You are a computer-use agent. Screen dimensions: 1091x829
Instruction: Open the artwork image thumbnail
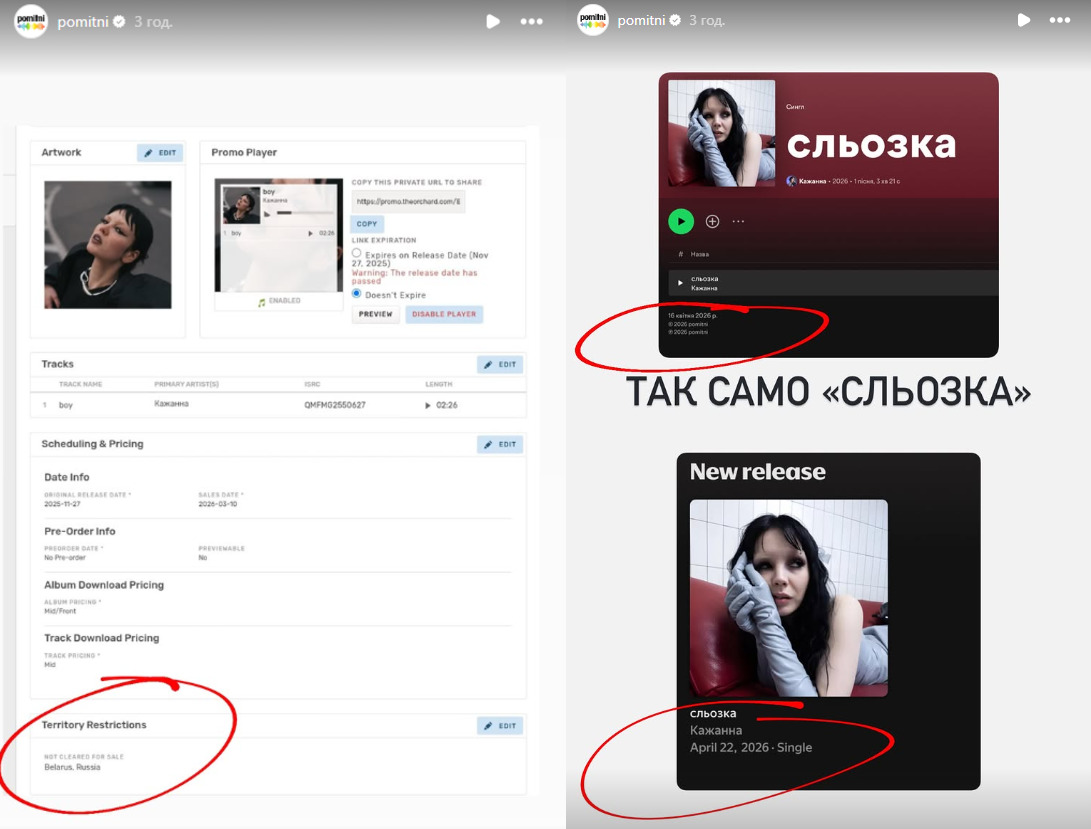[x=108, y=244]
